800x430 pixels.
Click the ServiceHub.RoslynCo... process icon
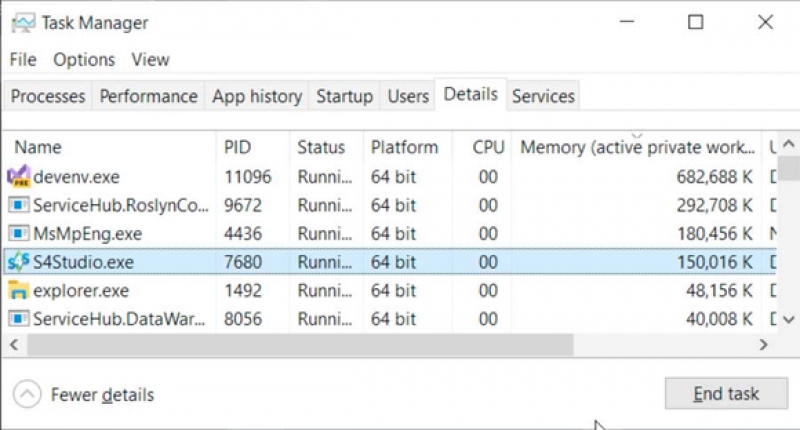(x=19, y=205)
